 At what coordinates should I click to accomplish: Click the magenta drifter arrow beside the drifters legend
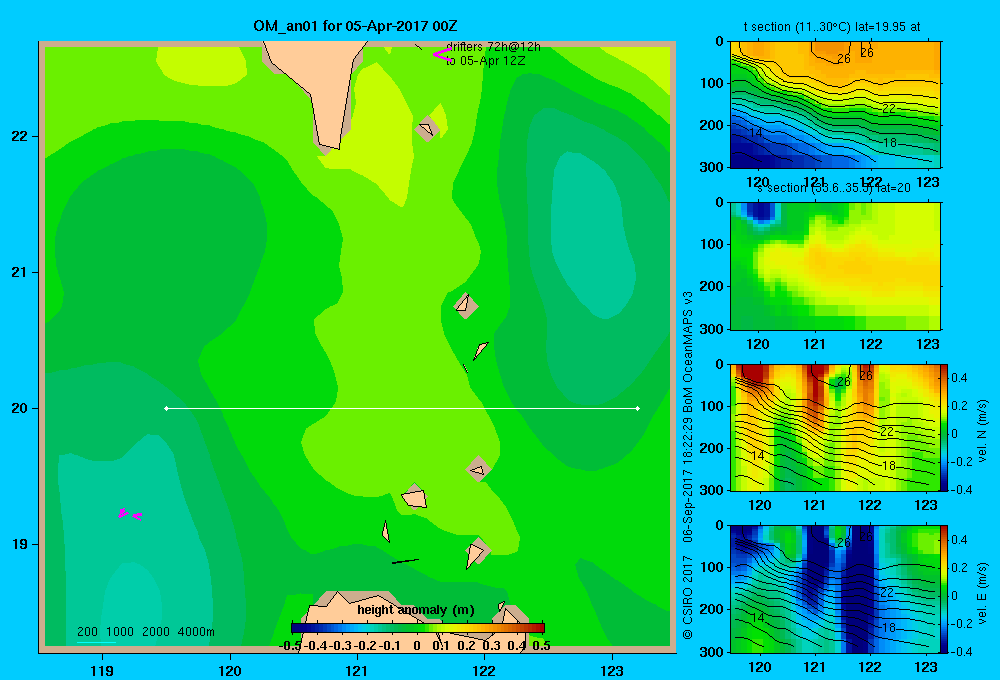tap(441, 55)
